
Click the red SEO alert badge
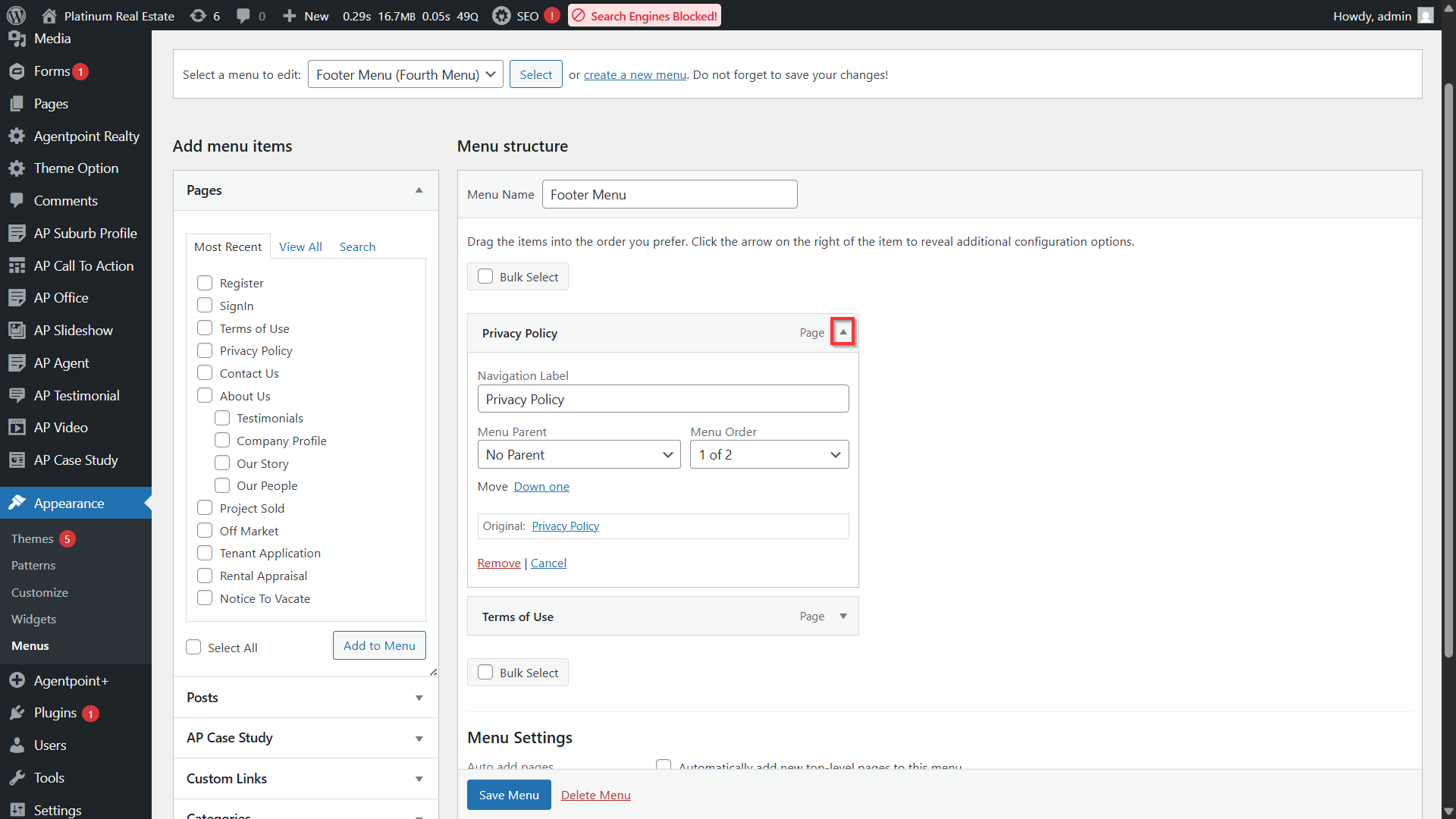(552, 15)
